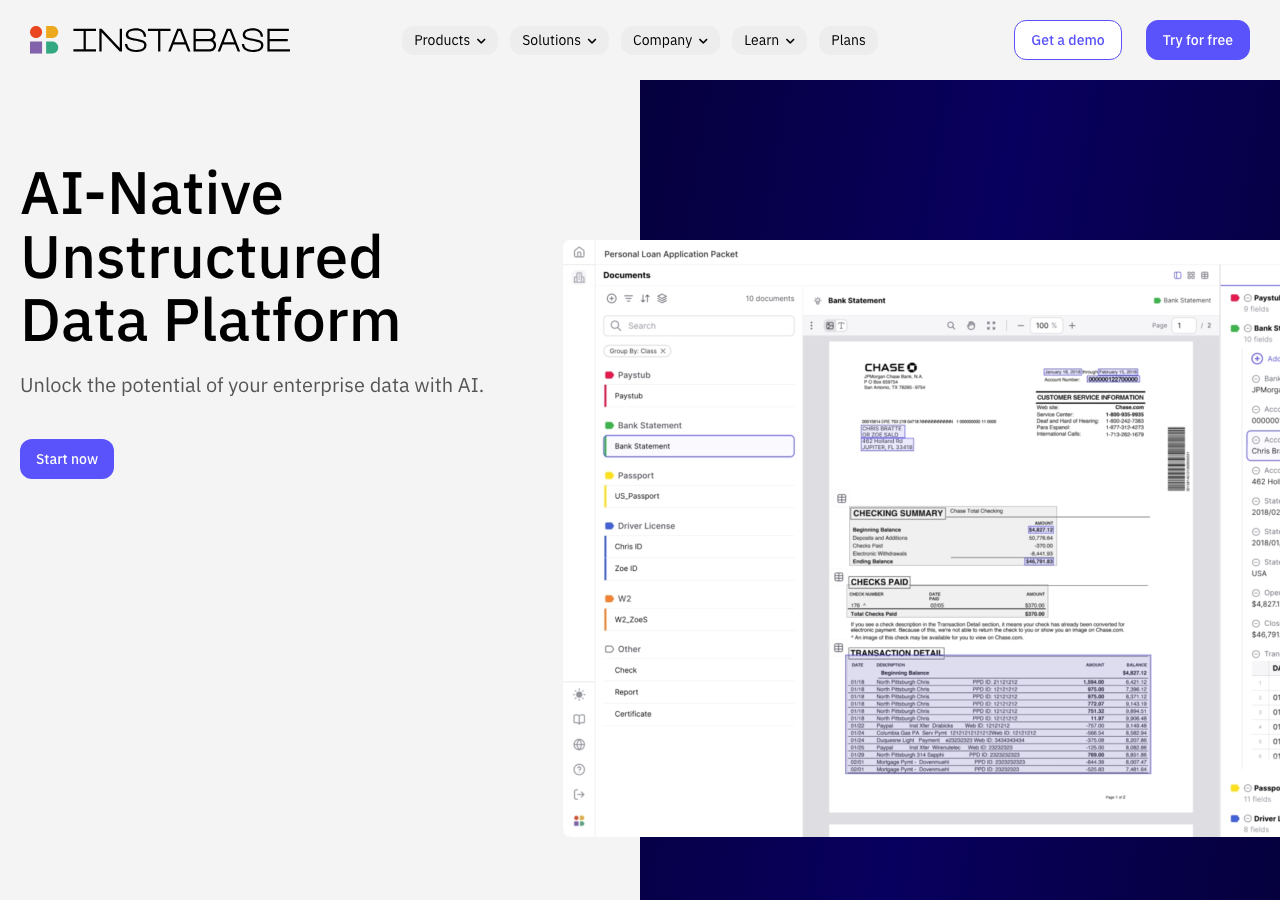Remove the Group By: Class filter chip
1280x900 pixels.
[x=662, y=351]
